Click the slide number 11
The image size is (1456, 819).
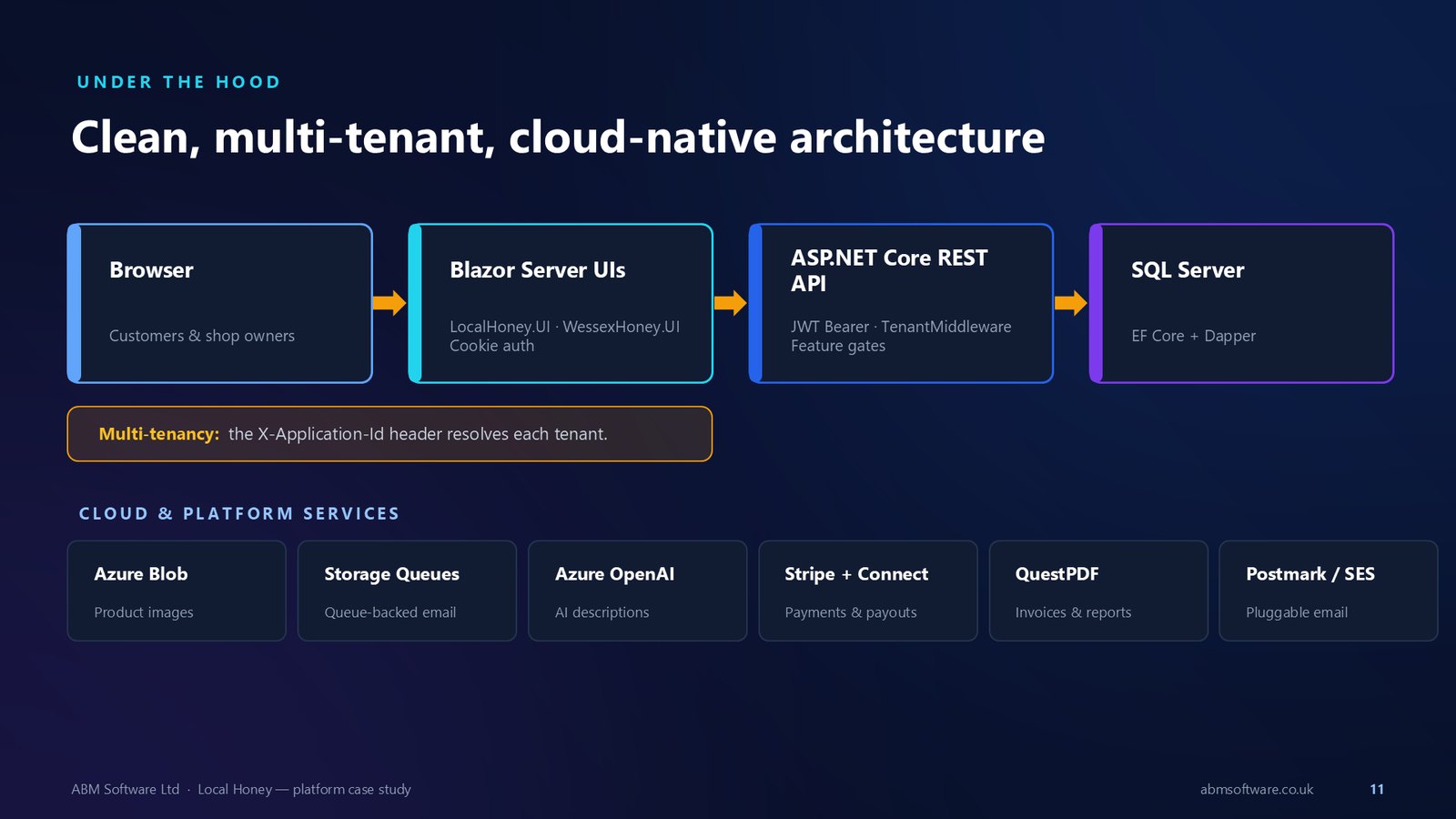[1377, 789]
